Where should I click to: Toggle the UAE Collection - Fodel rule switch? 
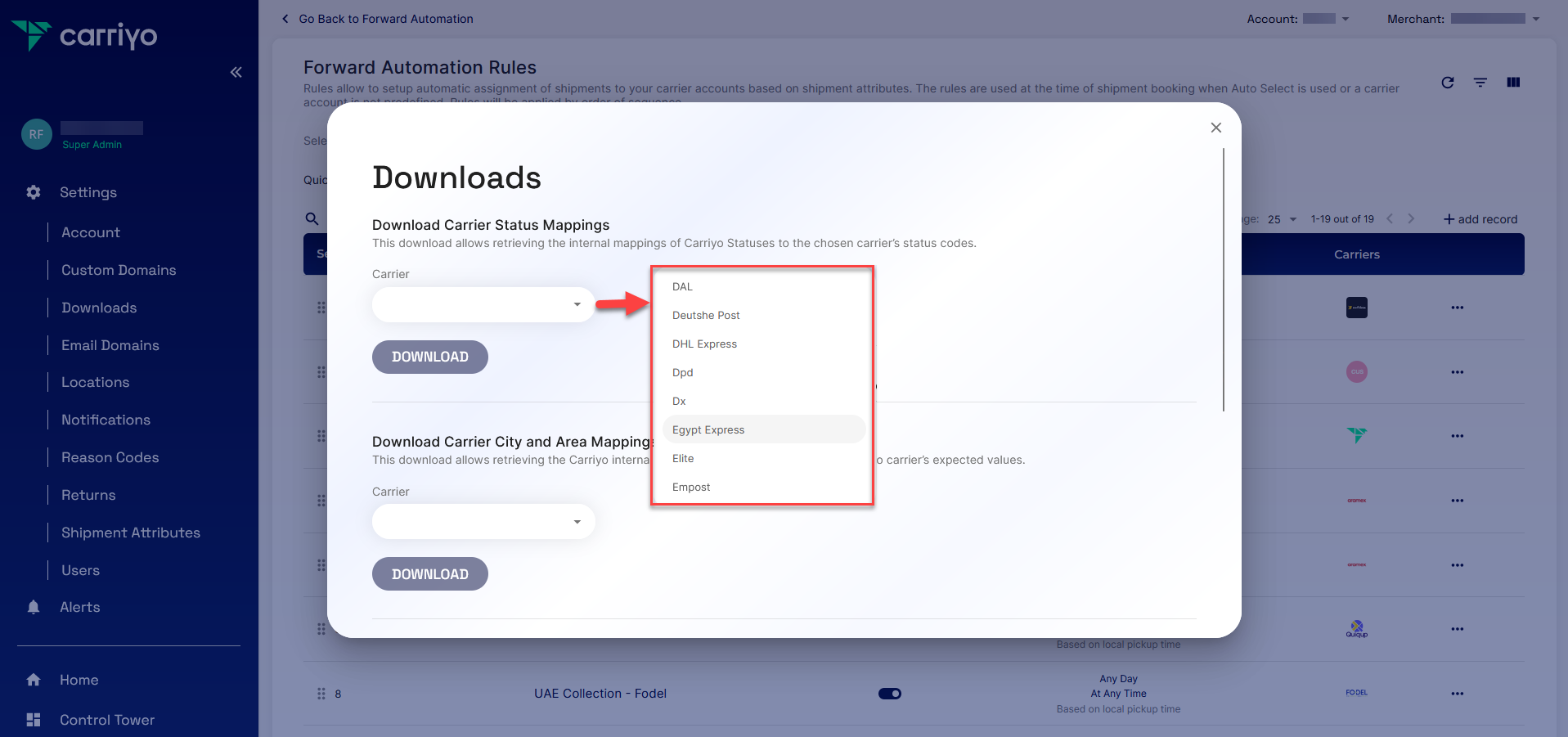pyautogui.click(x=890, y=694)
